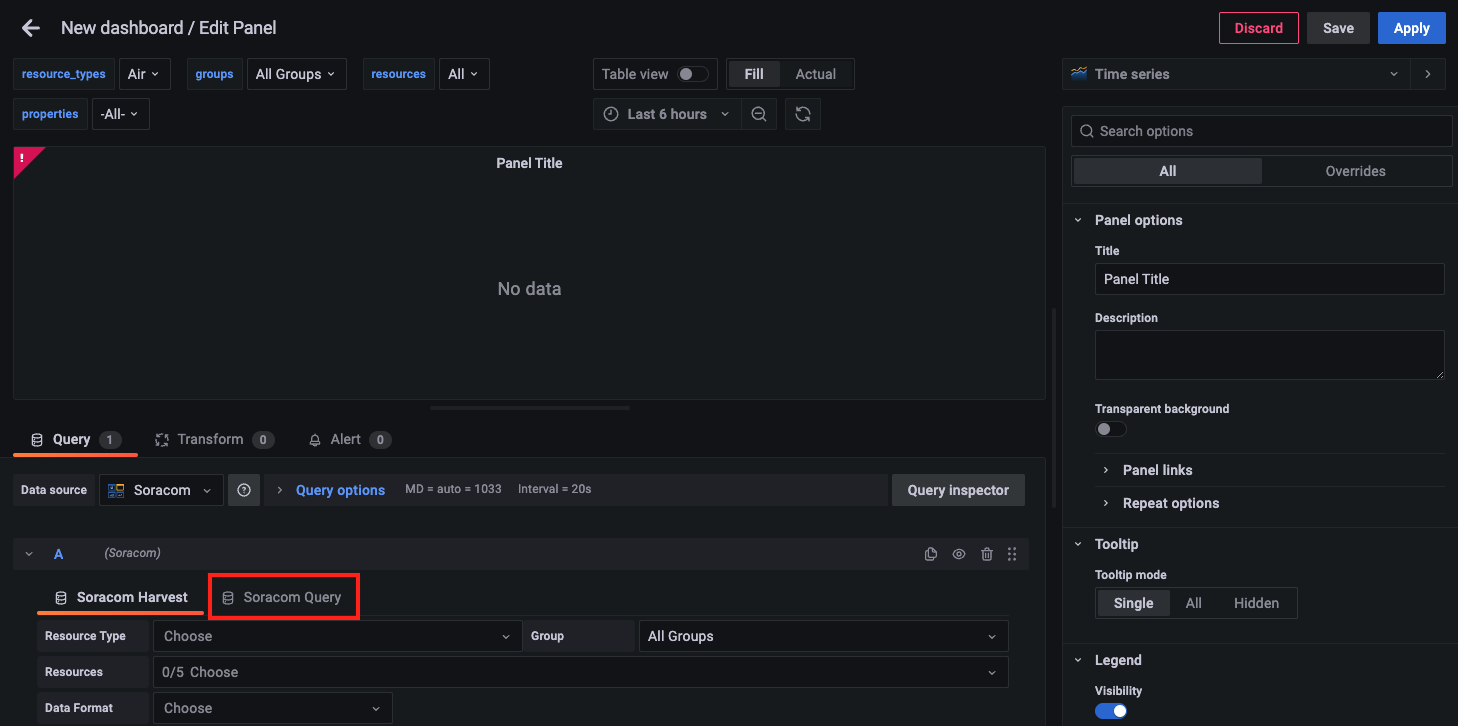The width and height of the screenshot is (1458, 726).
Task: Set tooltip mode to Single
Action: [1133, 603]
